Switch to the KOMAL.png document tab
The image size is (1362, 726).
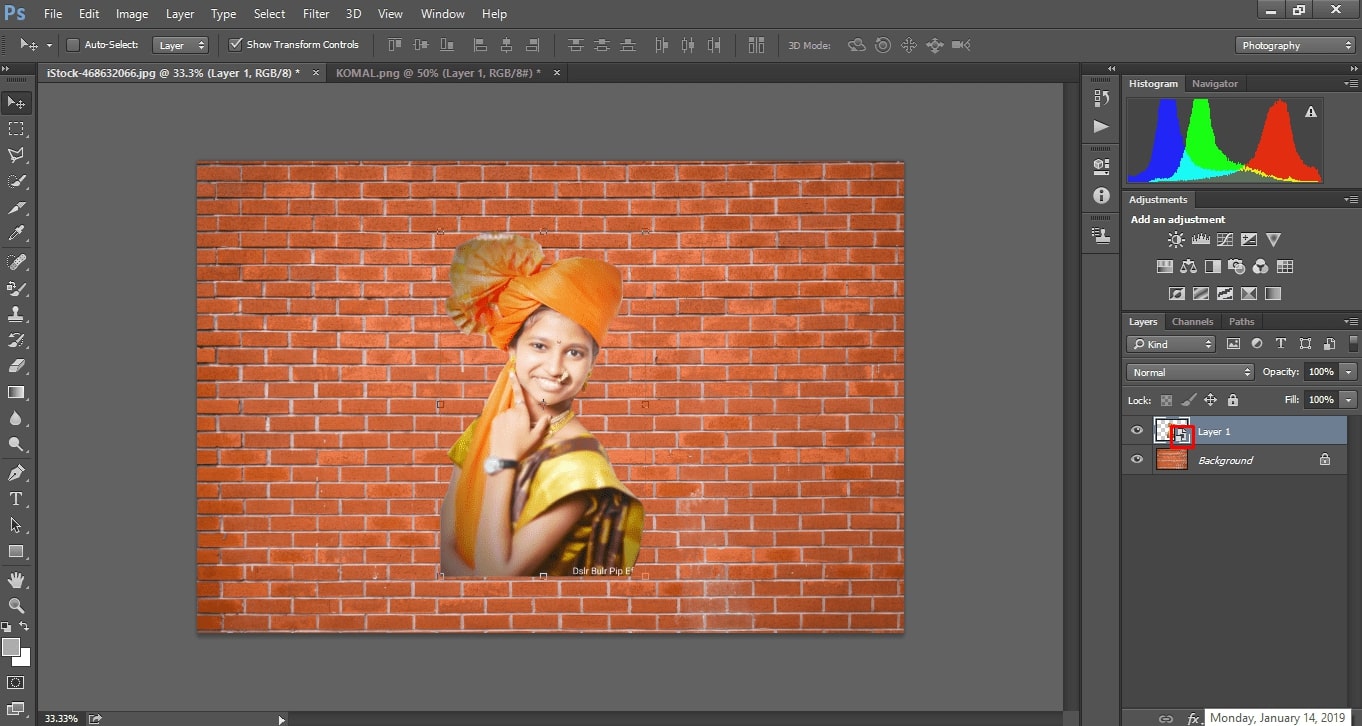point(437,73)
